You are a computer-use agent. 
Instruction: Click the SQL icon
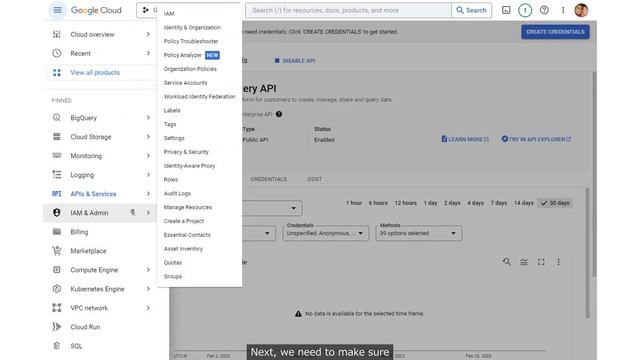point(57,346)
